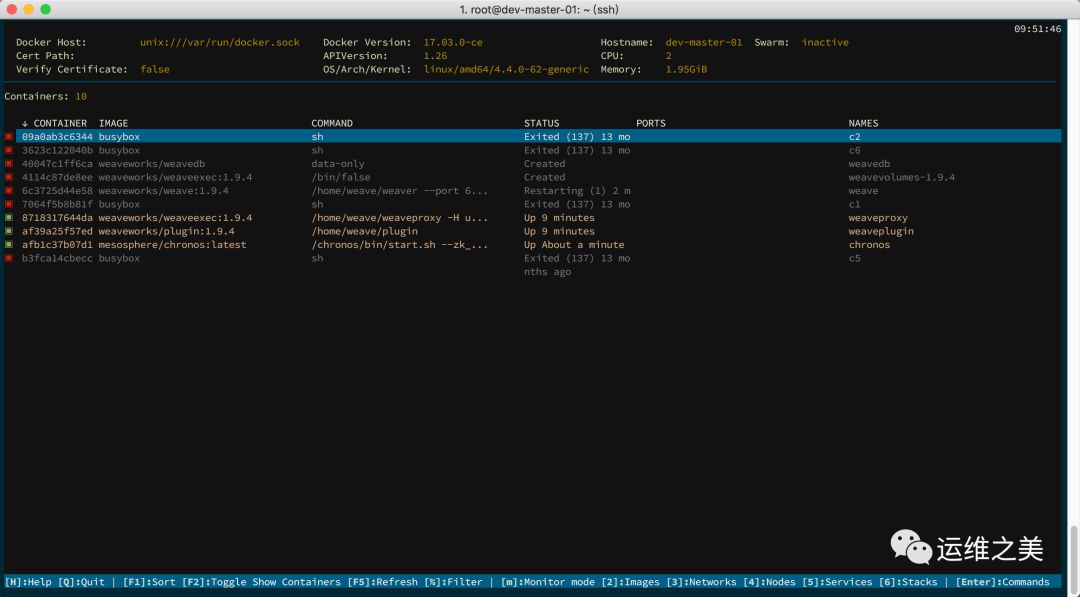The image size is (1080, 597).
Task: Click the [%]:Filter option
Action: pos(453,582)
